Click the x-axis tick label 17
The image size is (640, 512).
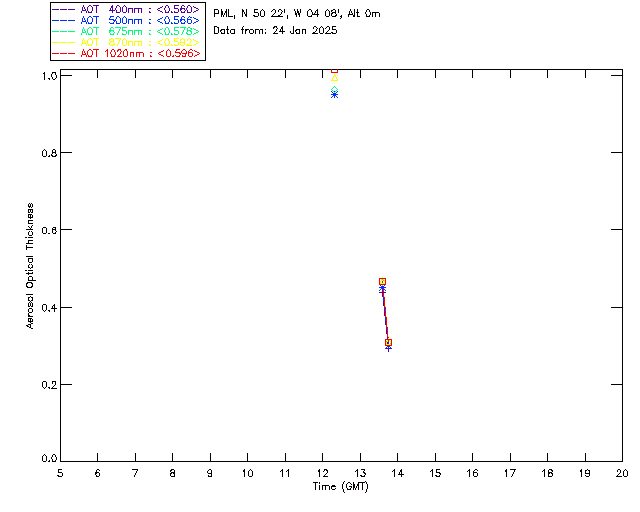[510, 473]
